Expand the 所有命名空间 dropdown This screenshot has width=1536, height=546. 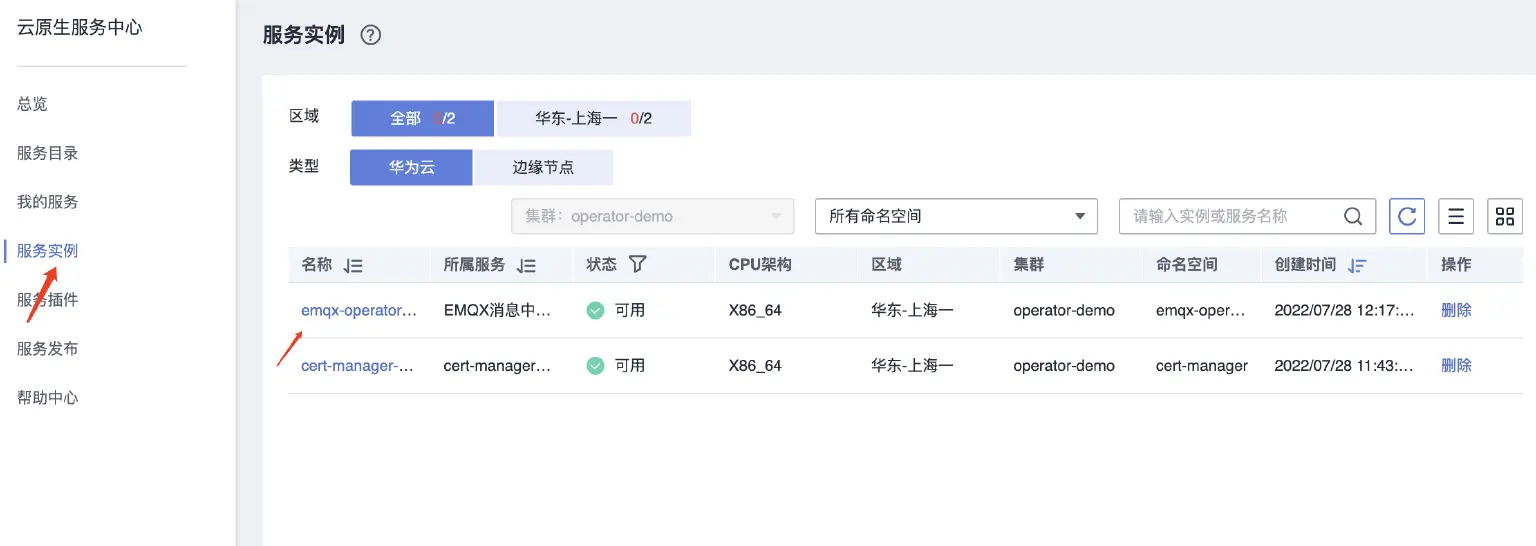click(x=956, y=216)
